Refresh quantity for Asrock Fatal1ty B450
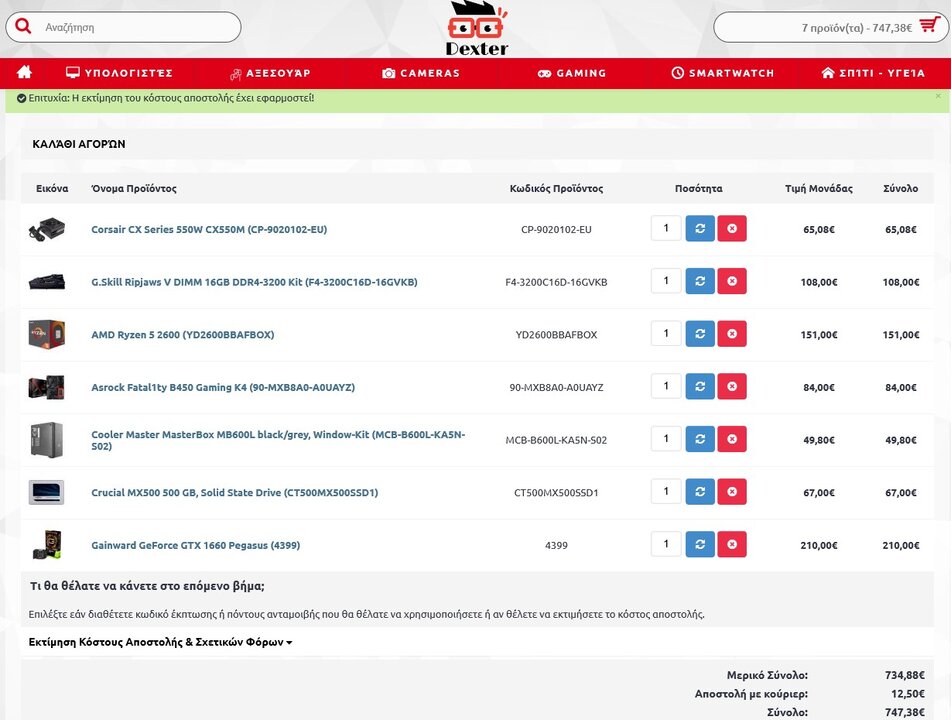The width and height of the screenshot is (951, 720). coord(700,386)
